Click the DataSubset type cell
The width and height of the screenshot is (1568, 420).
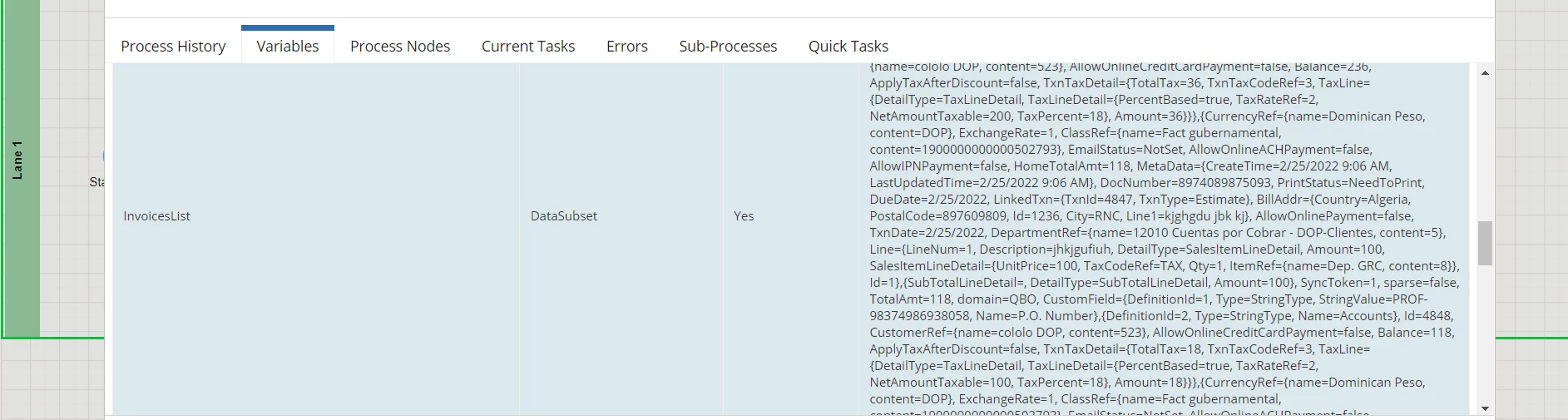pyautogui.click(x=621, y=216)
